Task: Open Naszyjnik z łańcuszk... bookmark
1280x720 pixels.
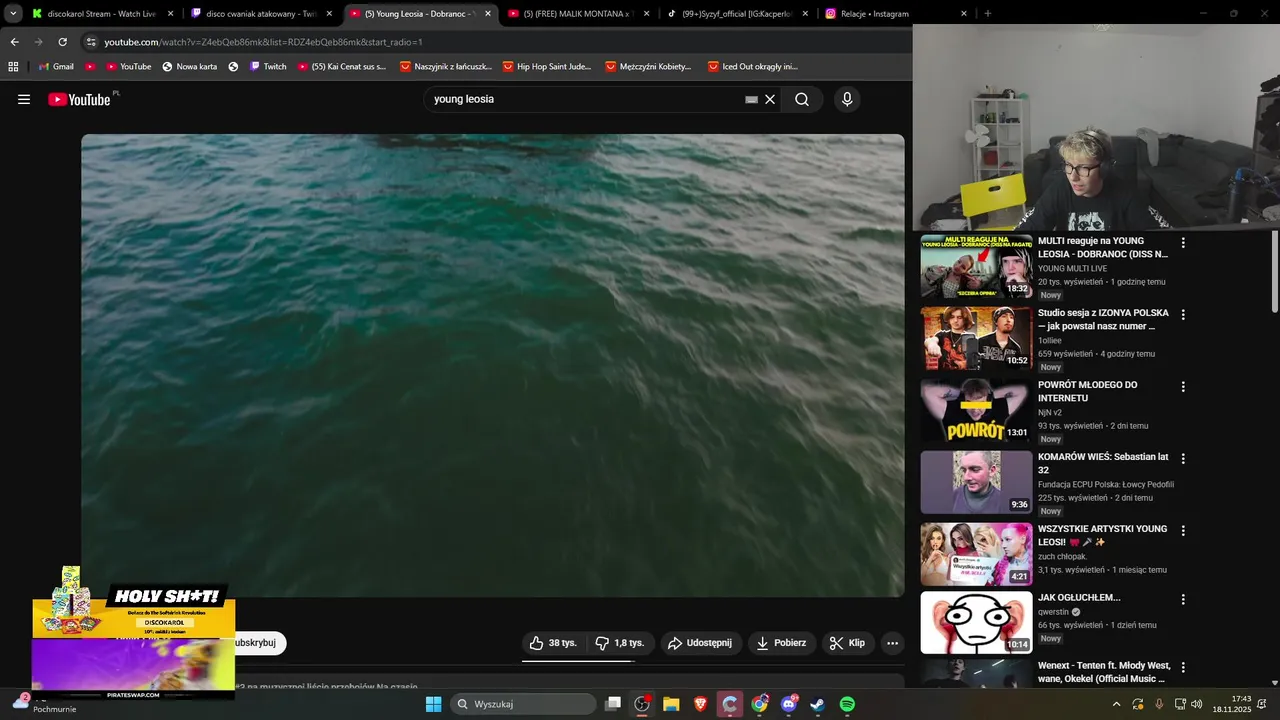Action: [446, 67]
